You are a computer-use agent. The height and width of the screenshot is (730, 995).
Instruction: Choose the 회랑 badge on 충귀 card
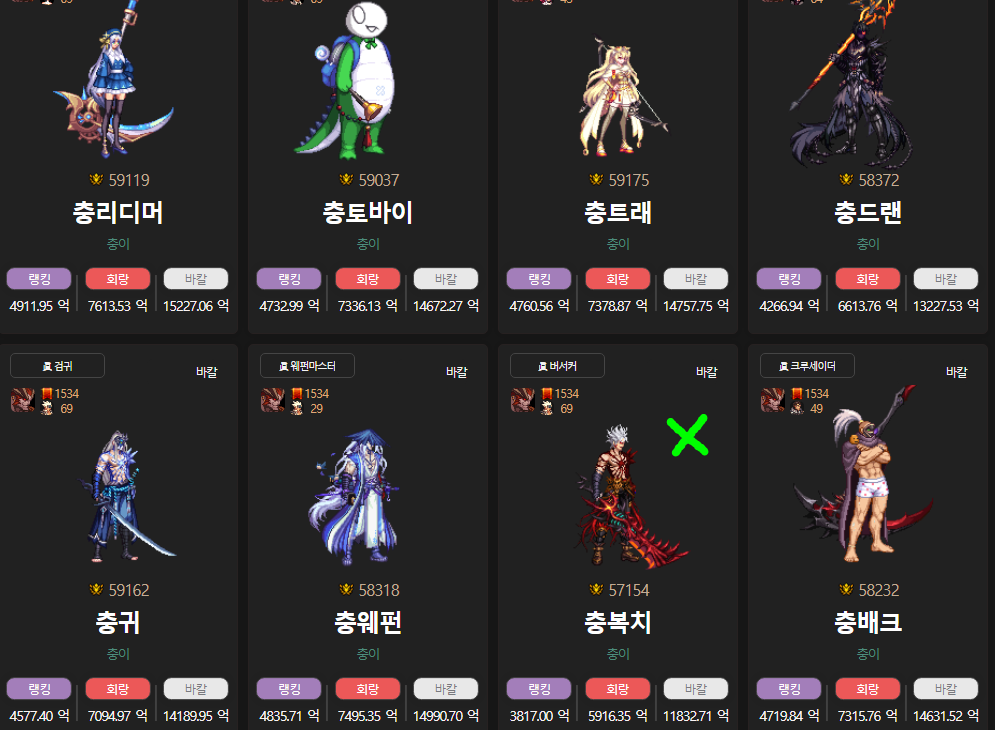coord(117,689)
